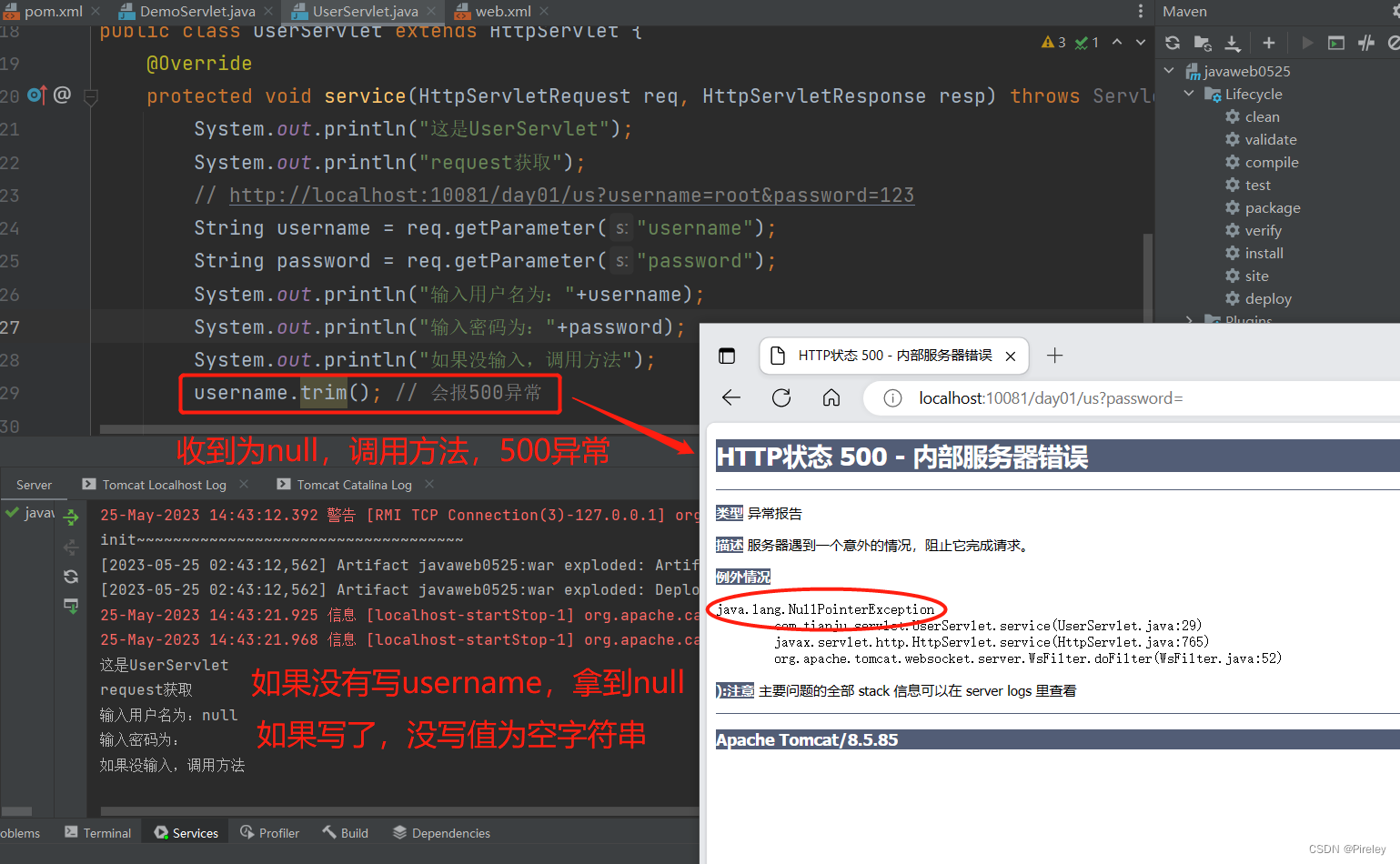Fold the service method at line 20
The image size is (1400, 864).
pyautogui.click(x=90, y=96)
